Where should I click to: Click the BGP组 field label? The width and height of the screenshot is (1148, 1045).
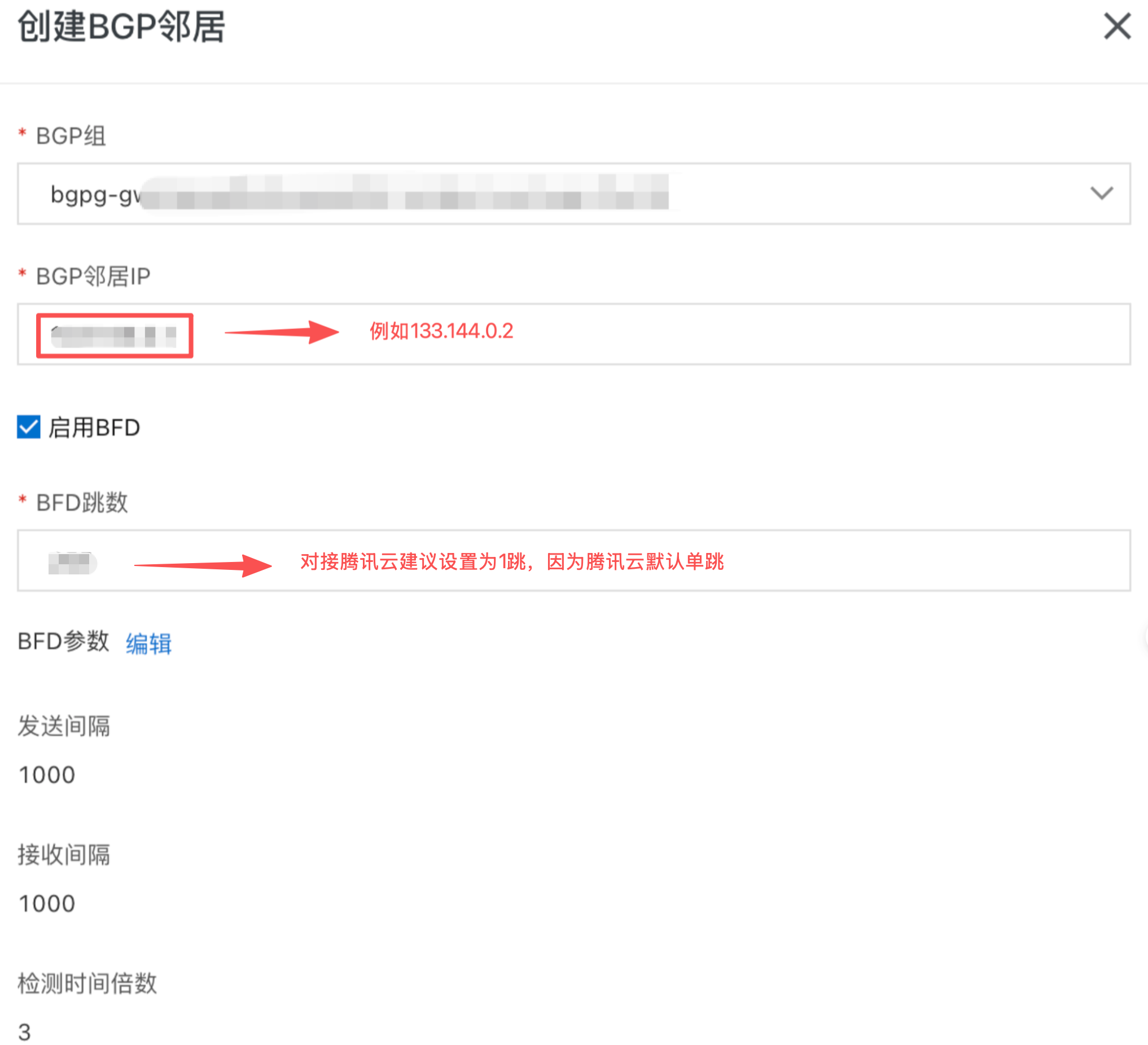pos(71,136)
